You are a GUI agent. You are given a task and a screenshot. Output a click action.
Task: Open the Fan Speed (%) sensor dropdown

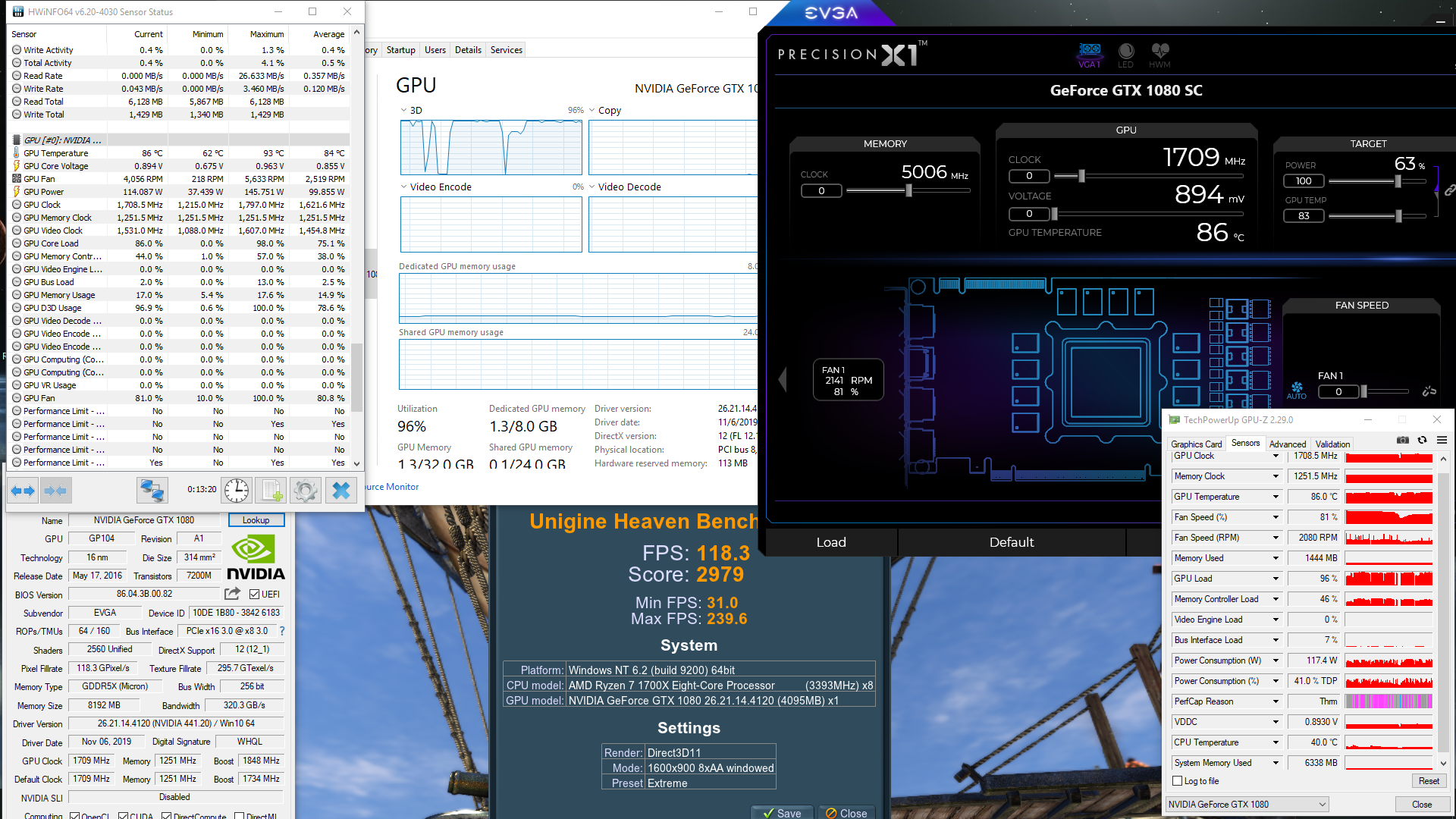[1276, 517]
